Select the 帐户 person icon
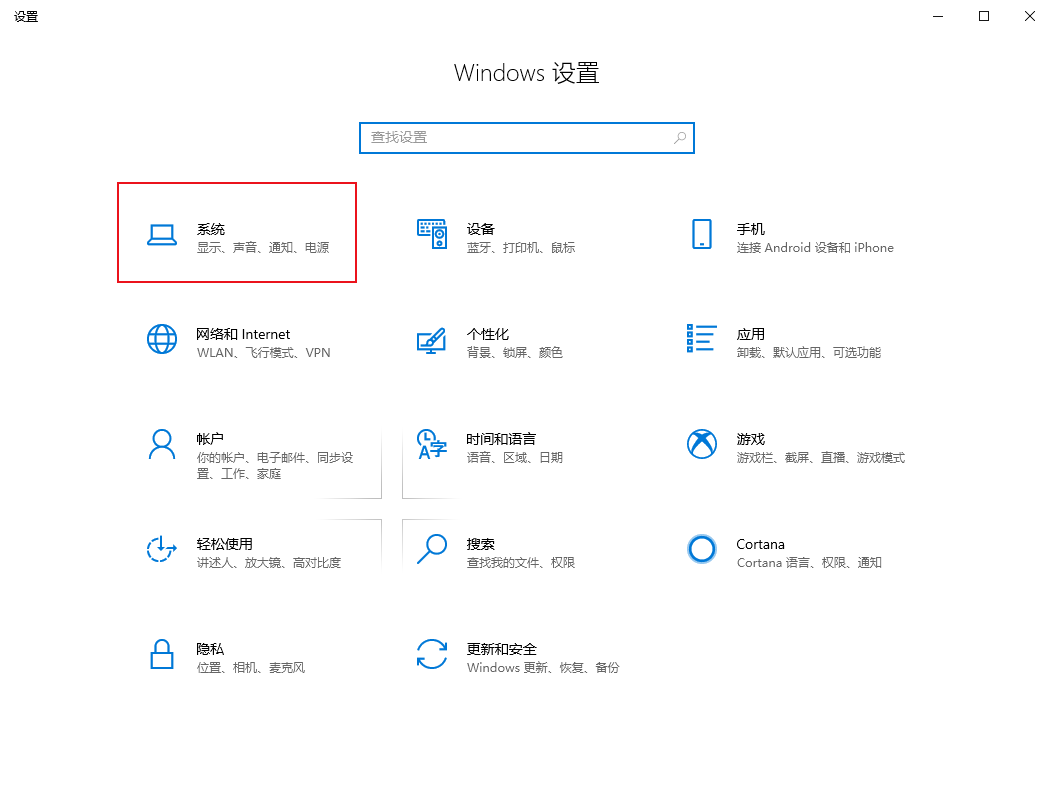The width and height of the screenshot is (1053, 789). tap(162, 444)
